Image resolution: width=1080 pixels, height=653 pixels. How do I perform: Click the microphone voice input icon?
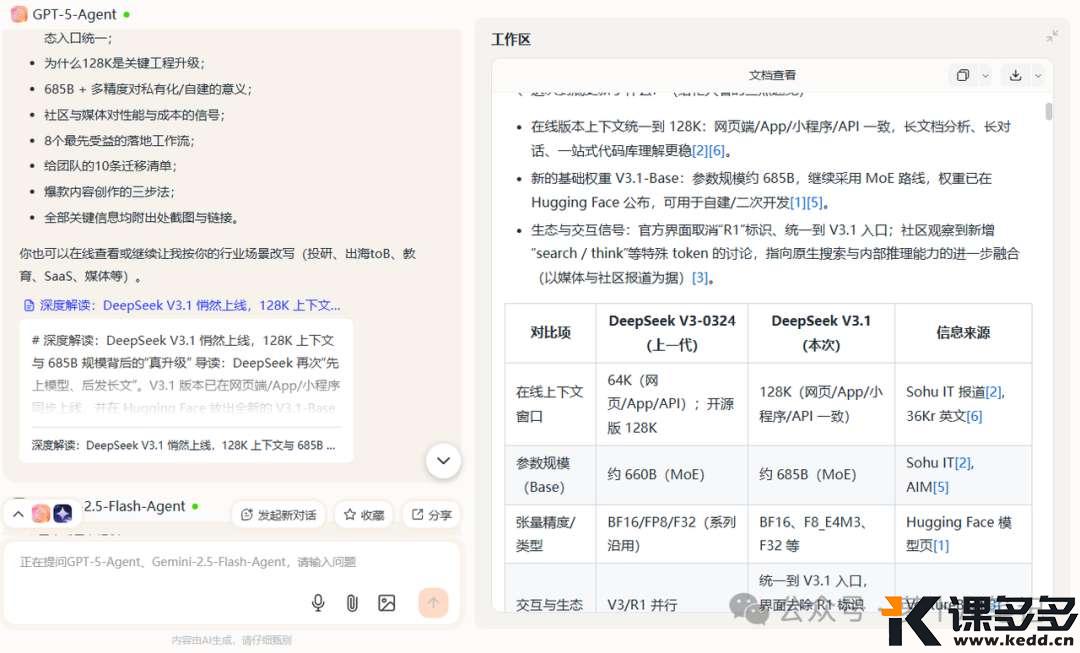[x=318, y=603]
